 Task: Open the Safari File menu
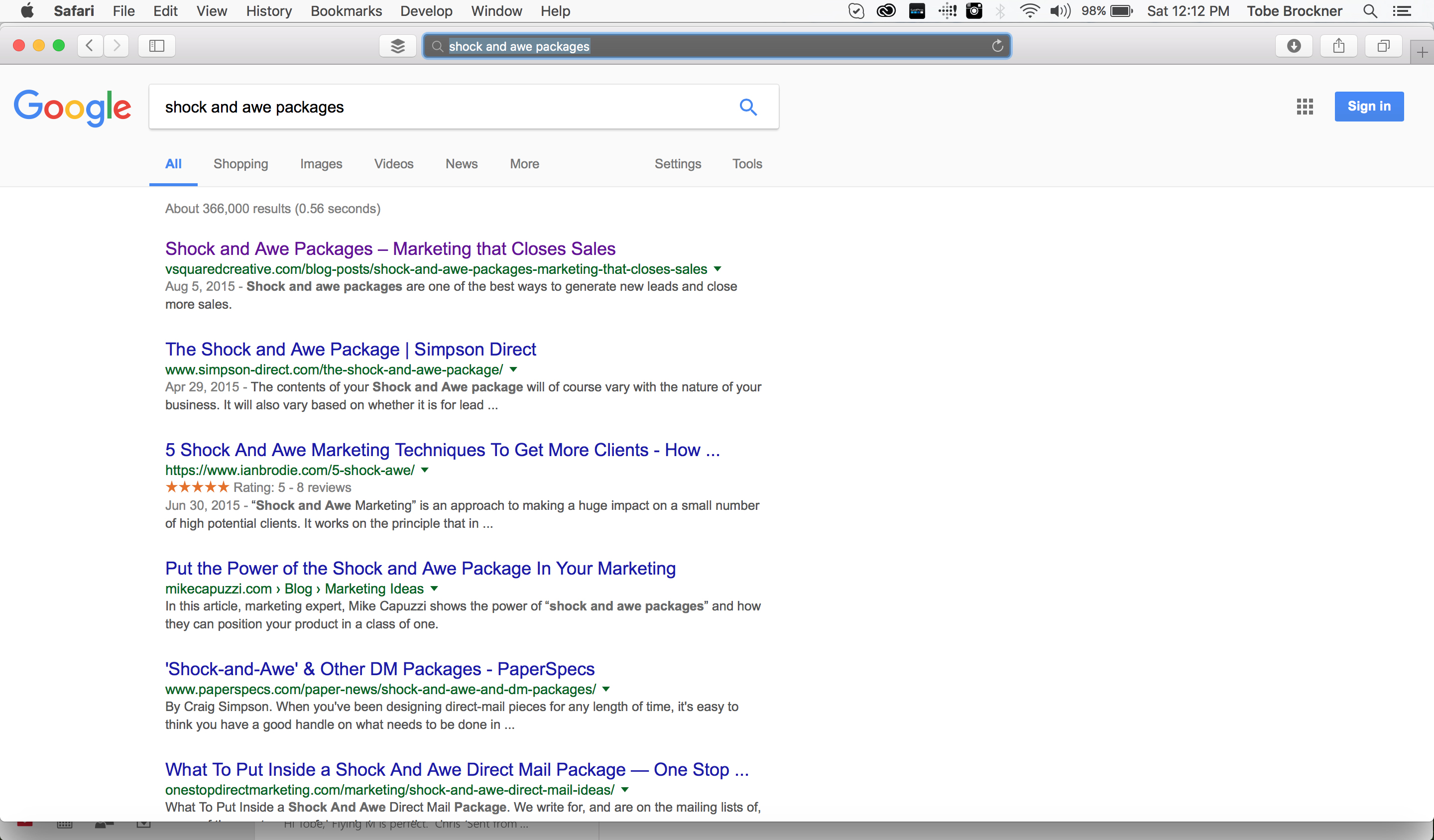coord(123,11)
